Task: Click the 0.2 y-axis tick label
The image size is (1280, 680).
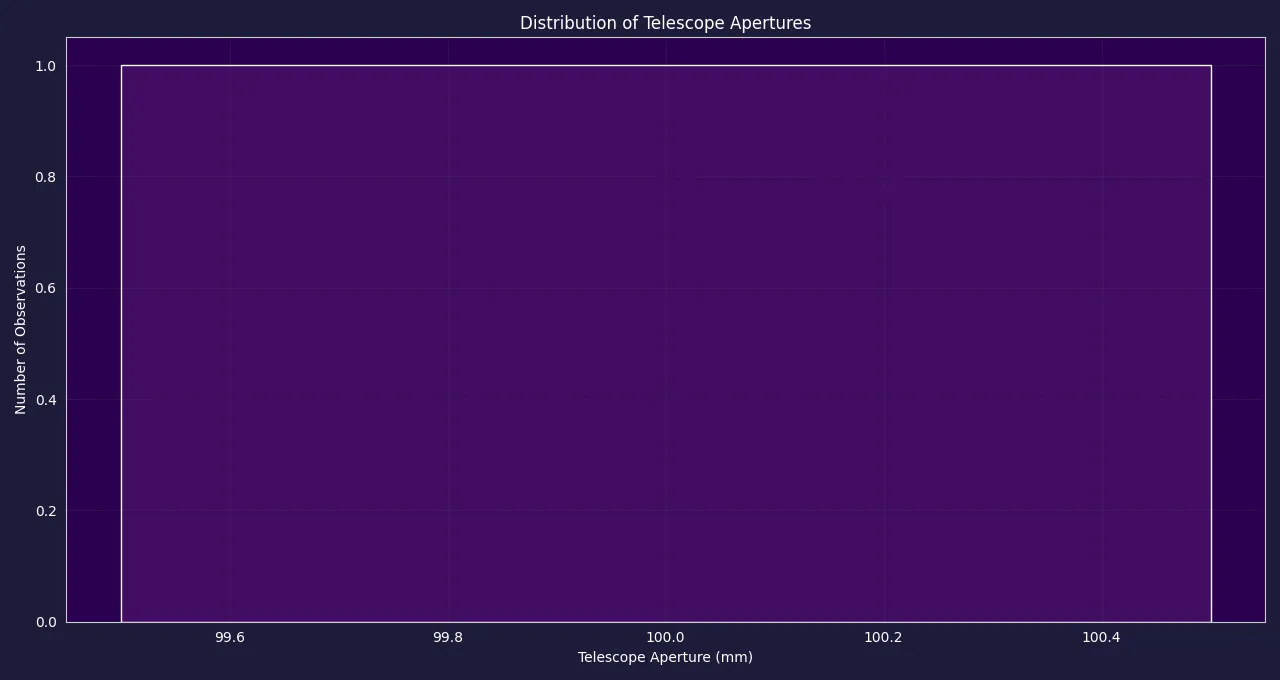Action: coord(46,511)
